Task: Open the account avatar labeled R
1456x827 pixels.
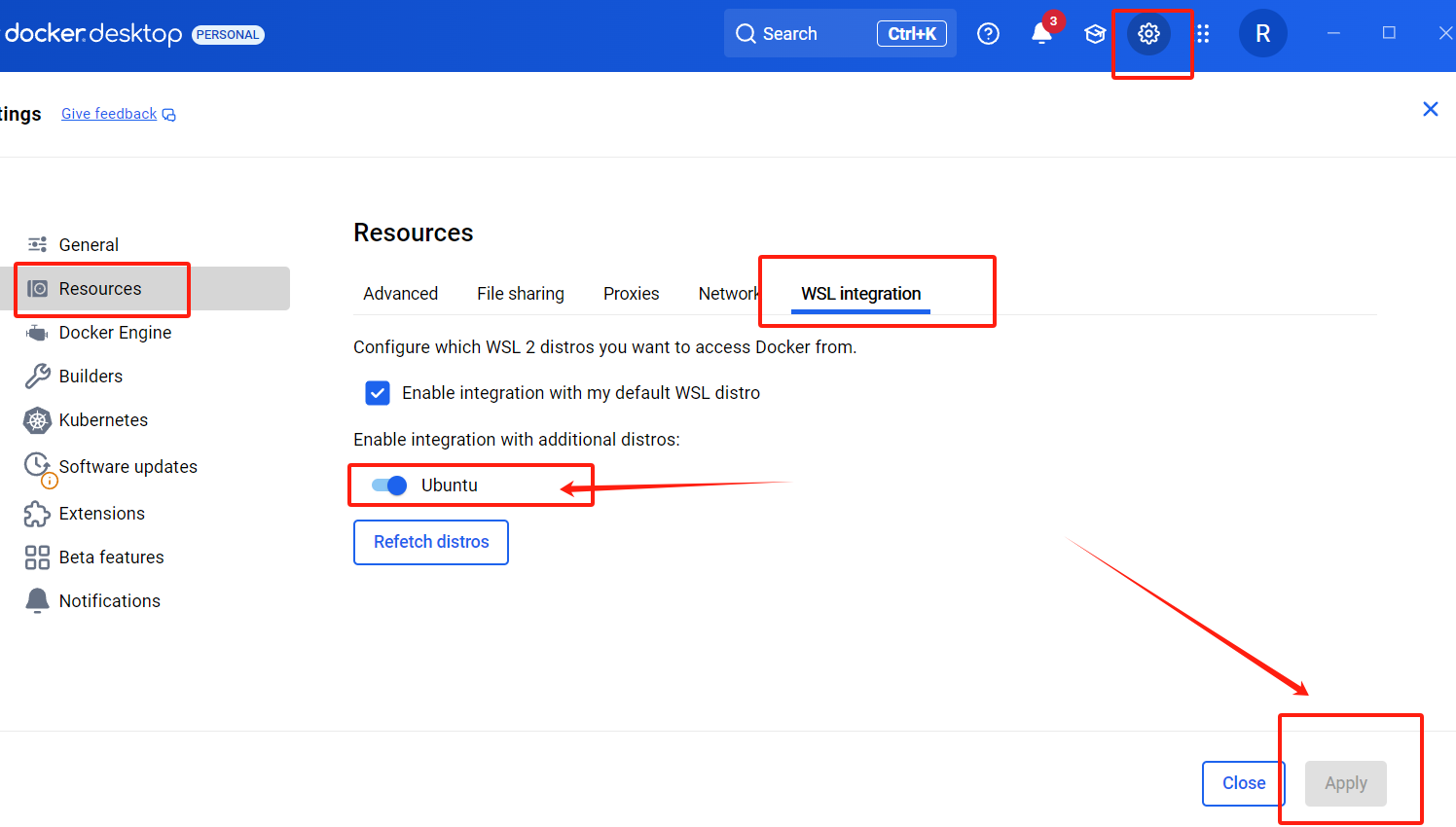Action: pos(1262,34)
